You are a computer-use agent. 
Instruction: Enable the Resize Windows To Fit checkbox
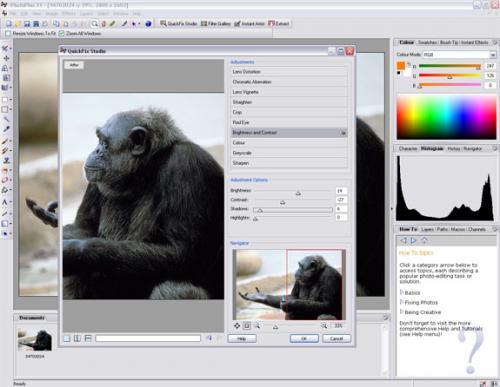pyautogui.click(x=8, y=33)
